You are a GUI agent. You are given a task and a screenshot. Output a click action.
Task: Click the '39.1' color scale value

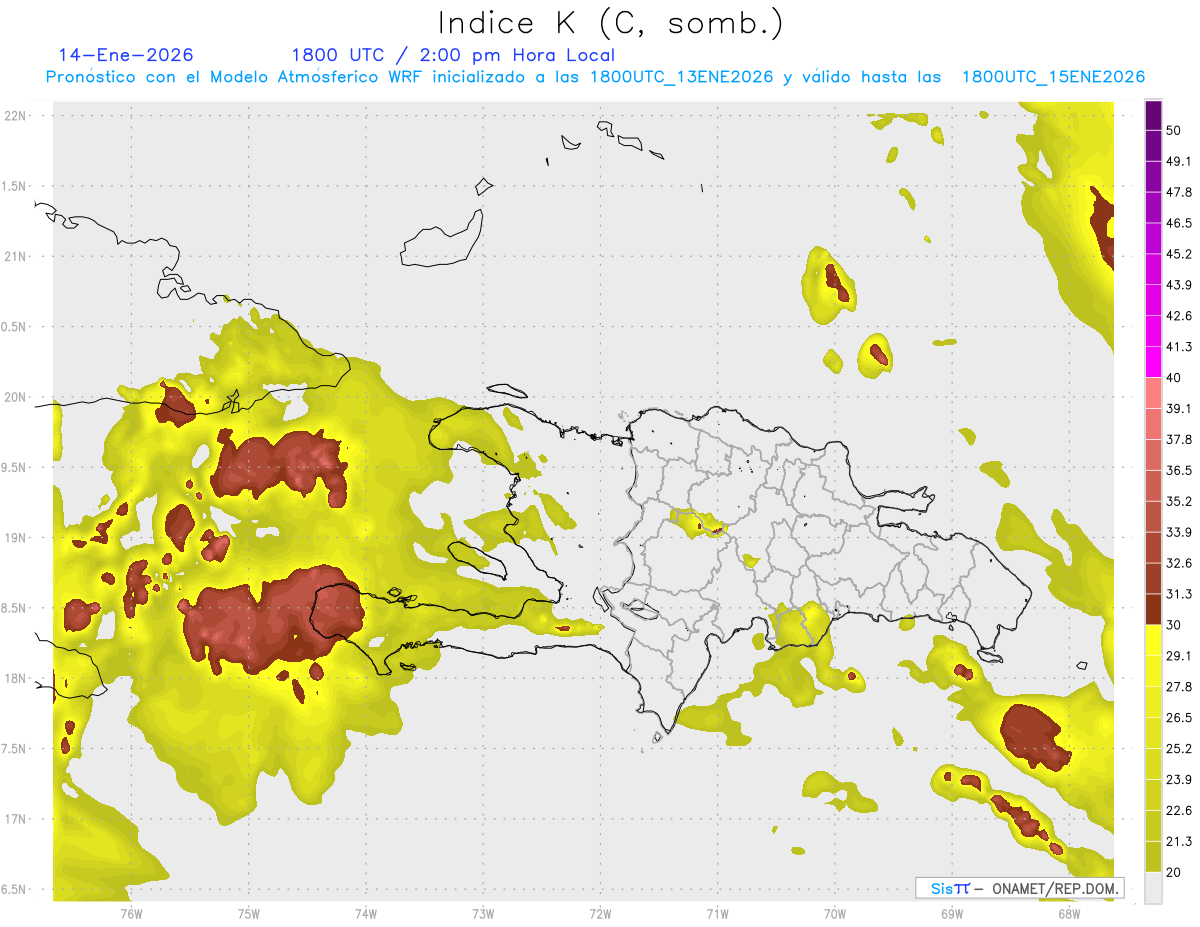(x=1179, y=408)
